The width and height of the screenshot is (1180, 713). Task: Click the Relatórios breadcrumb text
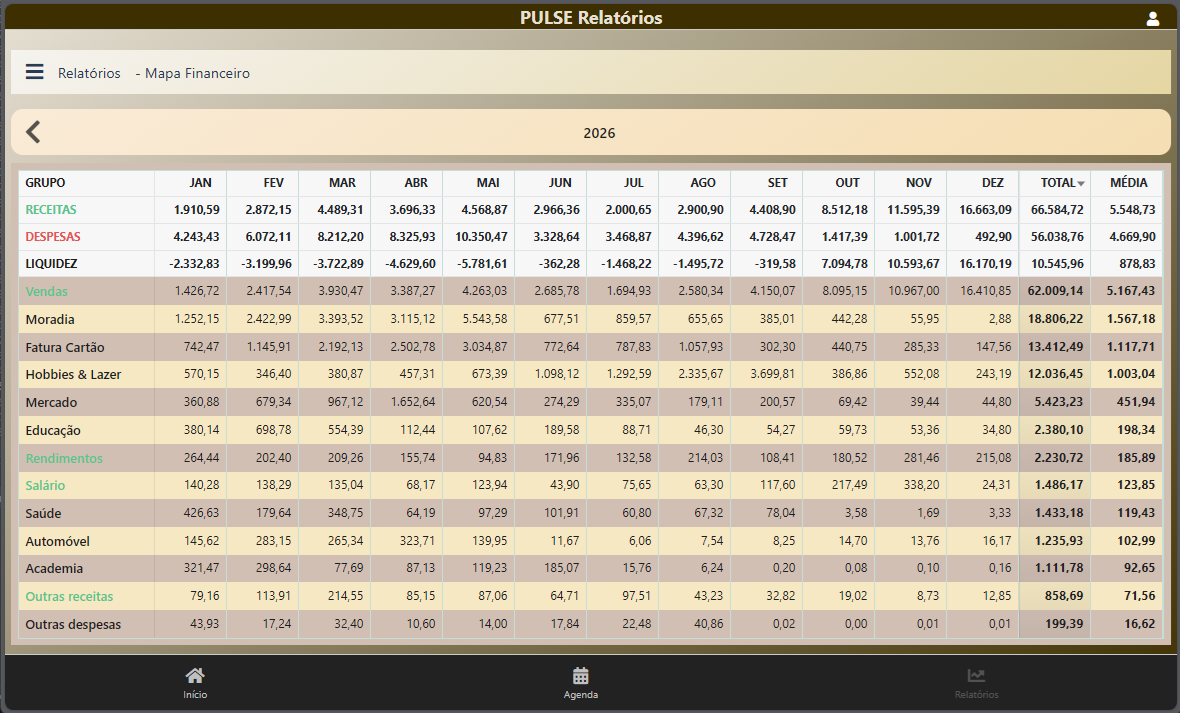click(89, 73)
